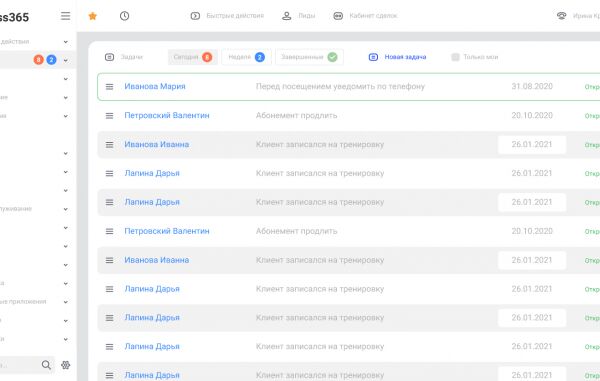Create a task with Новая задача button

click(397, 57)
